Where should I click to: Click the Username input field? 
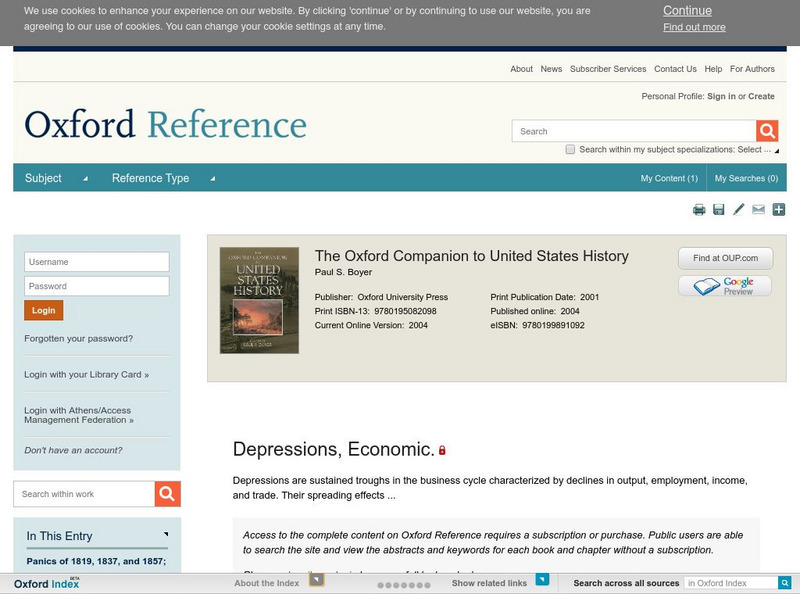point(96,262)
